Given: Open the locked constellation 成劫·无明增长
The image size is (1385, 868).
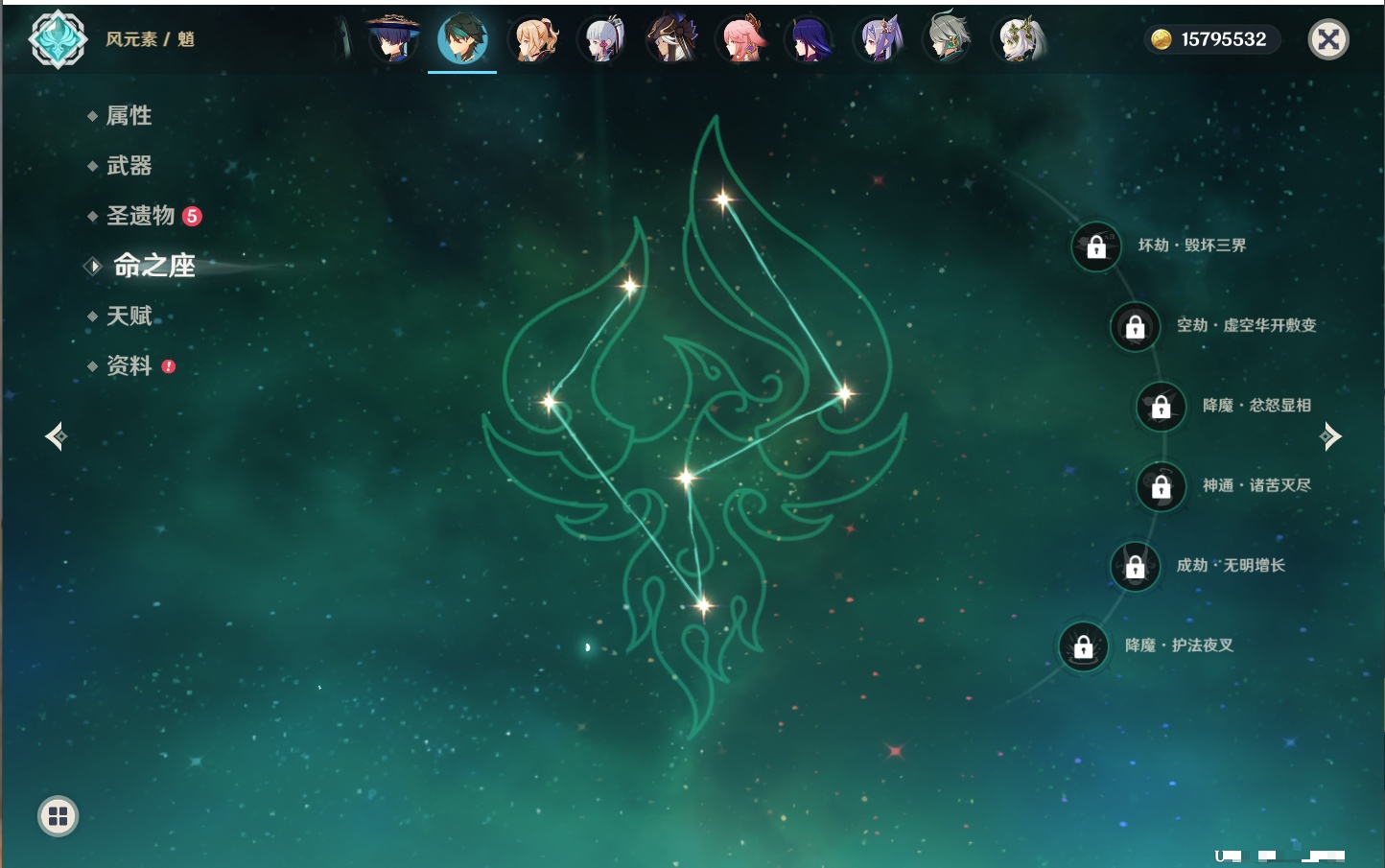Looking at the screenshot, I should pyautogui.click(x=1135, y=566).
